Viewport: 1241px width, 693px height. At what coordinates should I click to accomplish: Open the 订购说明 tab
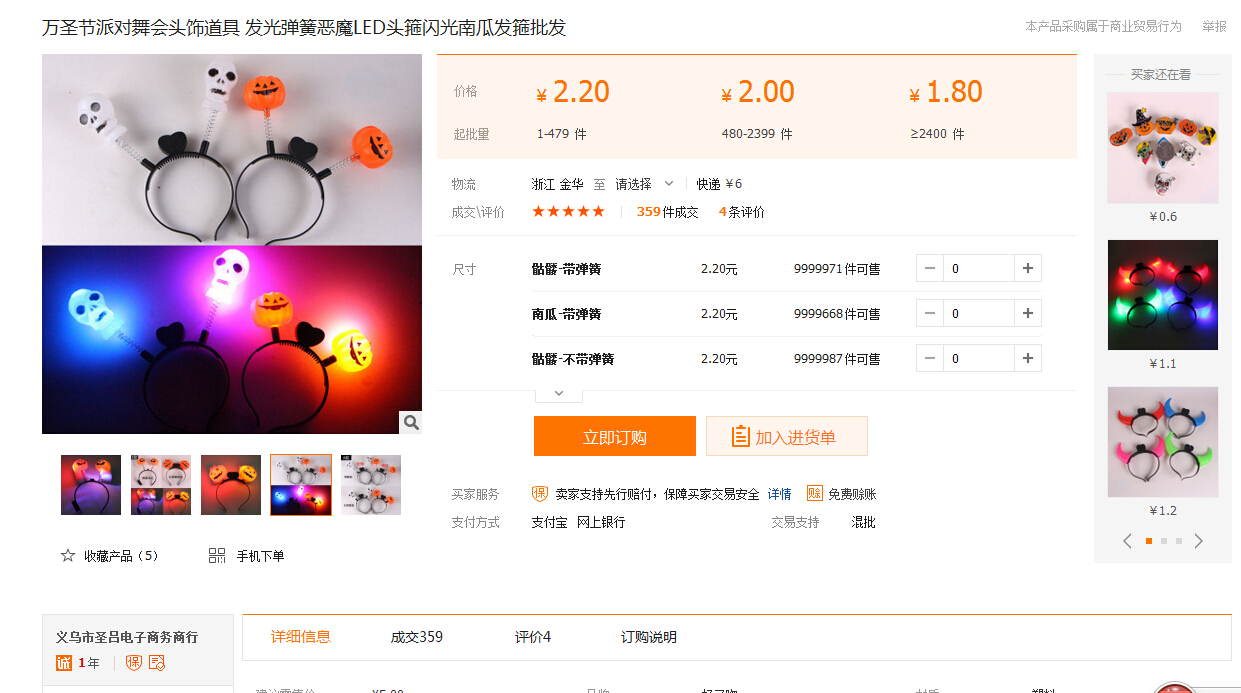648,637
